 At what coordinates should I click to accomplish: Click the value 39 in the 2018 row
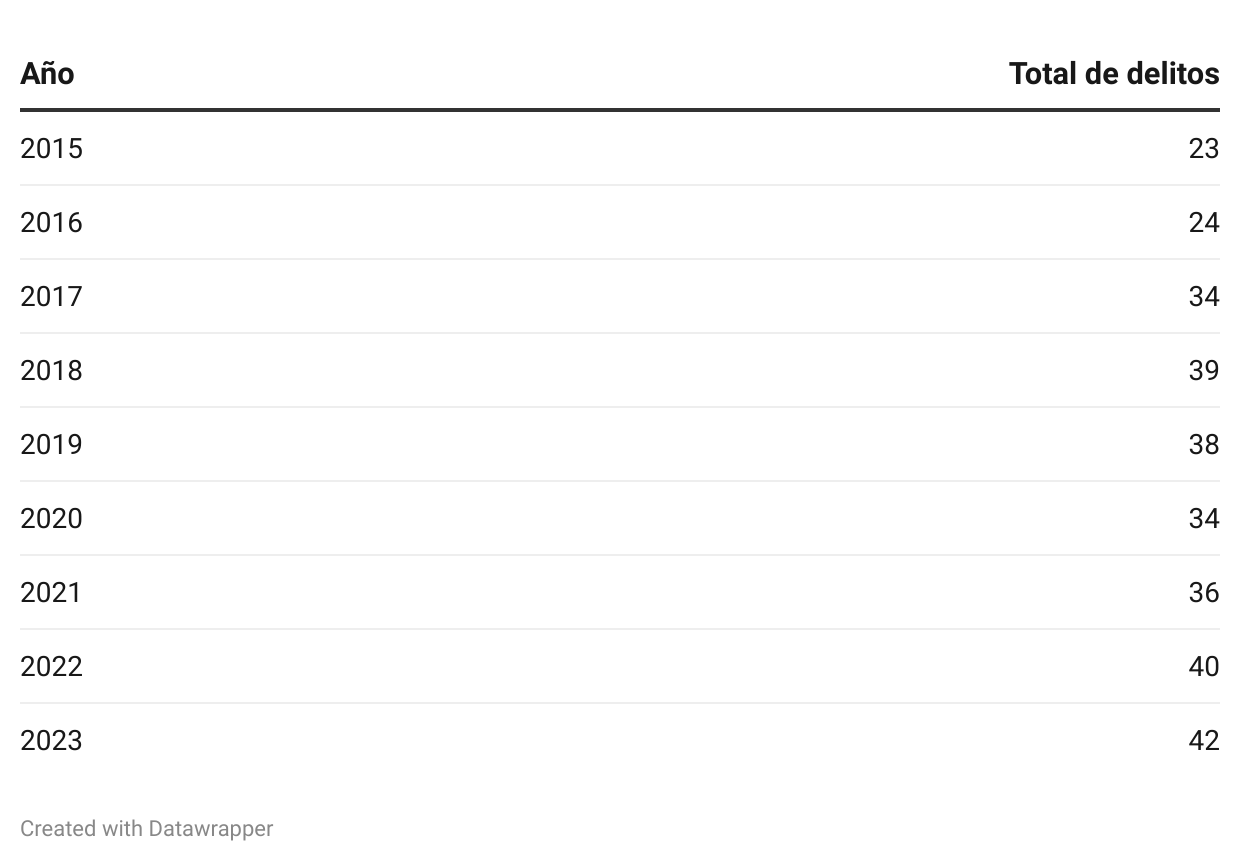click(x=1203, y=371)
